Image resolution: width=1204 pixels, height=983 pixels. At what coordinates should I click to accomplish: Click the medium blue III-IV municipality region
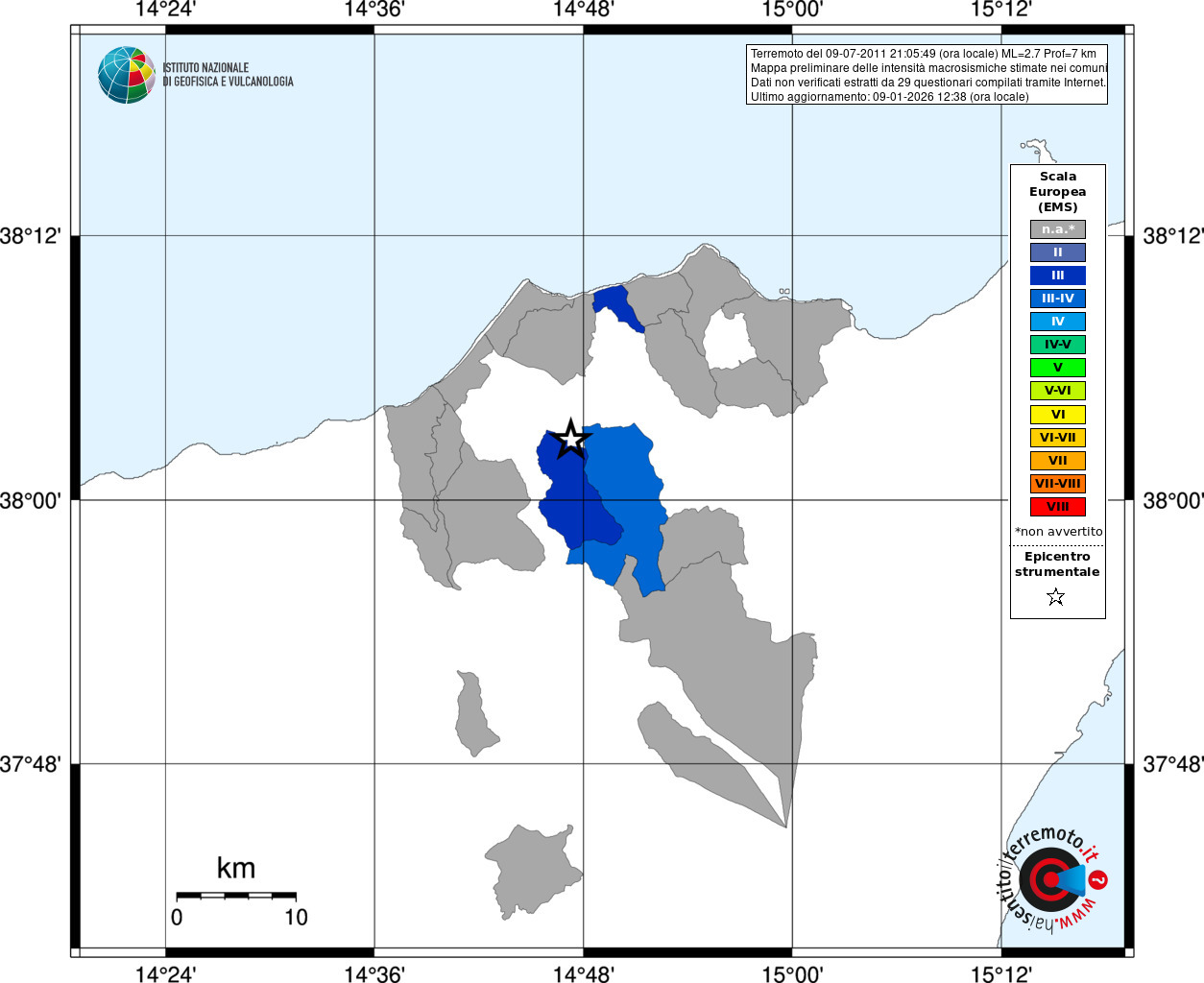coord(624,490)
